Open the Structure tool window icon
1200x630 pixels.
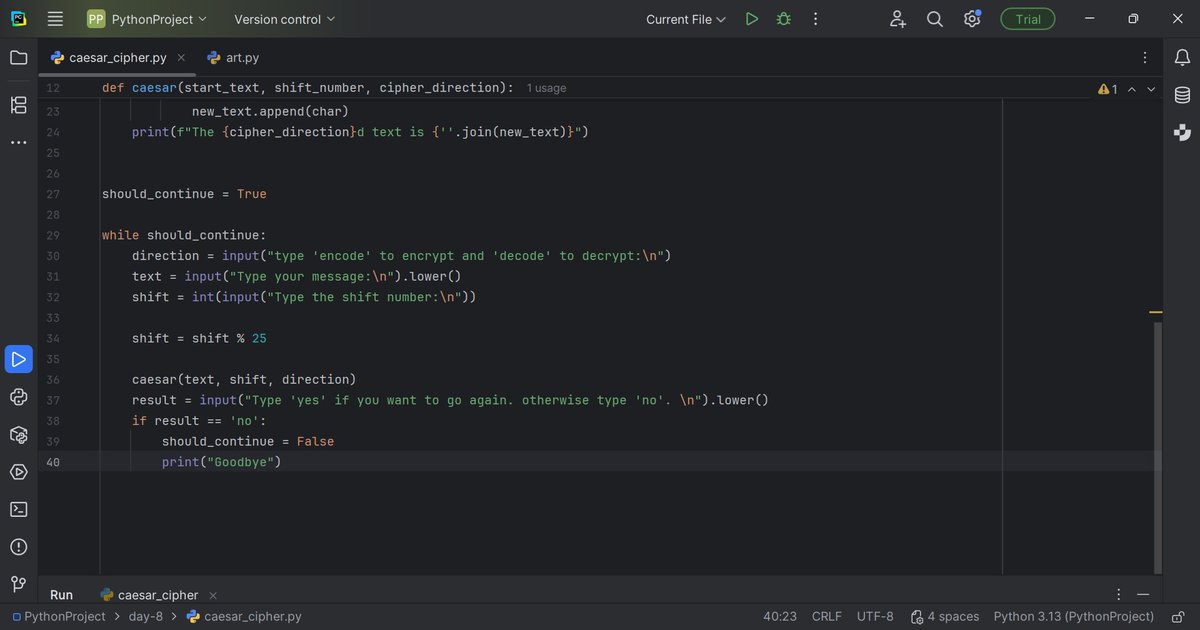[x=18, y=104]
